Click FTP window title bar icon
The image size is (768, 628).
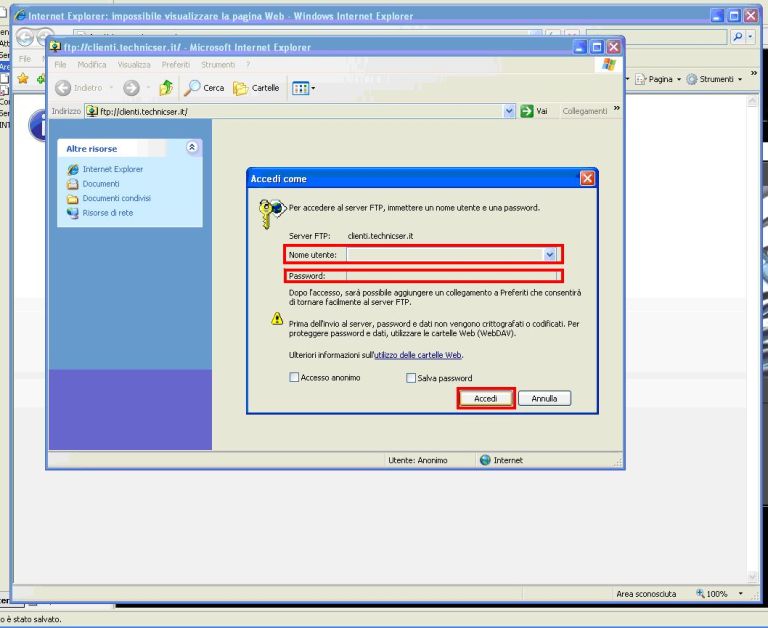[55, 47]
